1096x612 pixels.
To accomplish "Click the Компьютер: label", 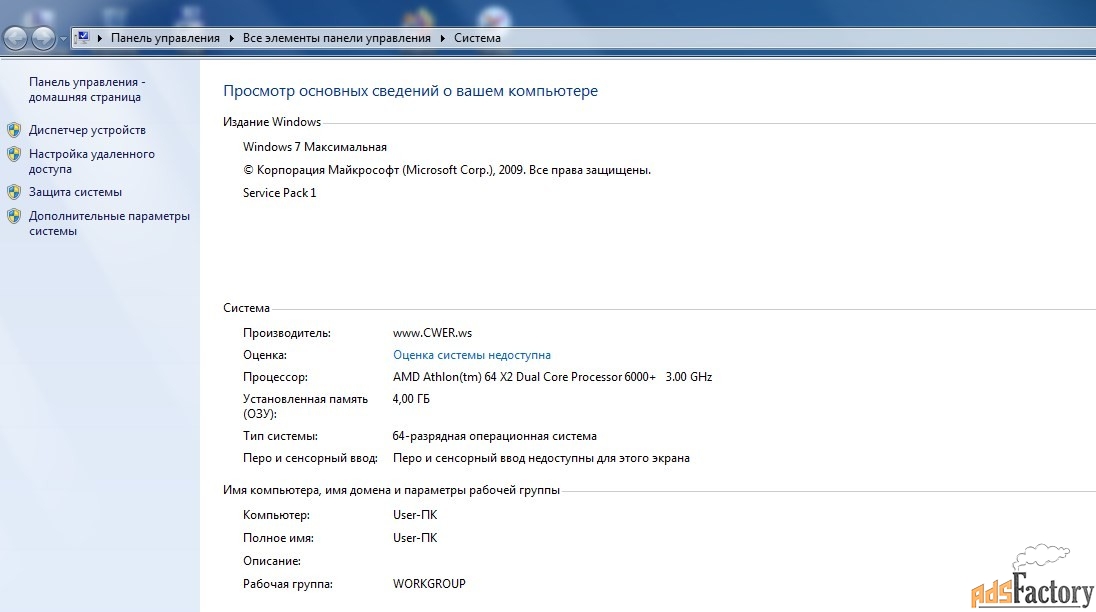I will 276,515.
